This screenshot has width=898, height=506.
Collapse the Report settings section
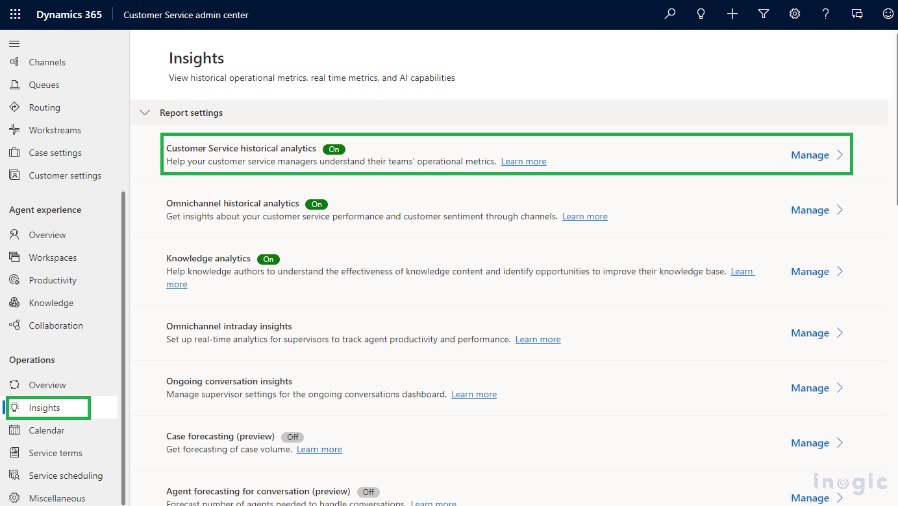[x=145, y=113]
